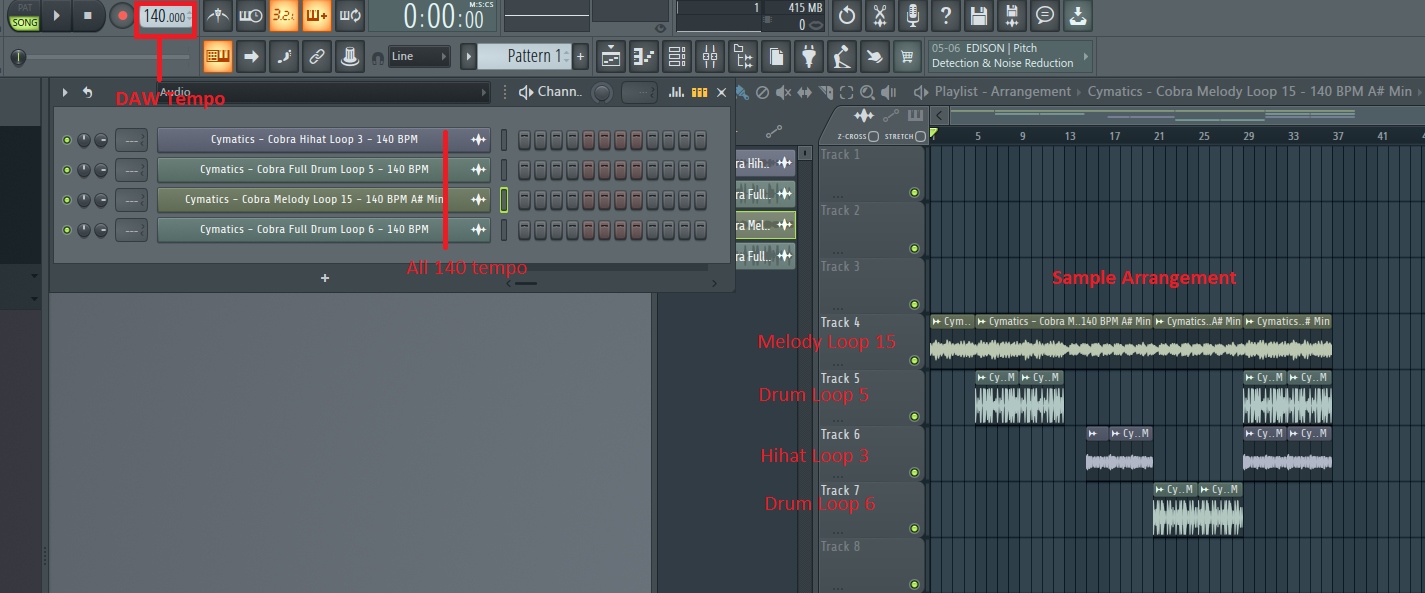Start playback with the Play button

(56, 16)
